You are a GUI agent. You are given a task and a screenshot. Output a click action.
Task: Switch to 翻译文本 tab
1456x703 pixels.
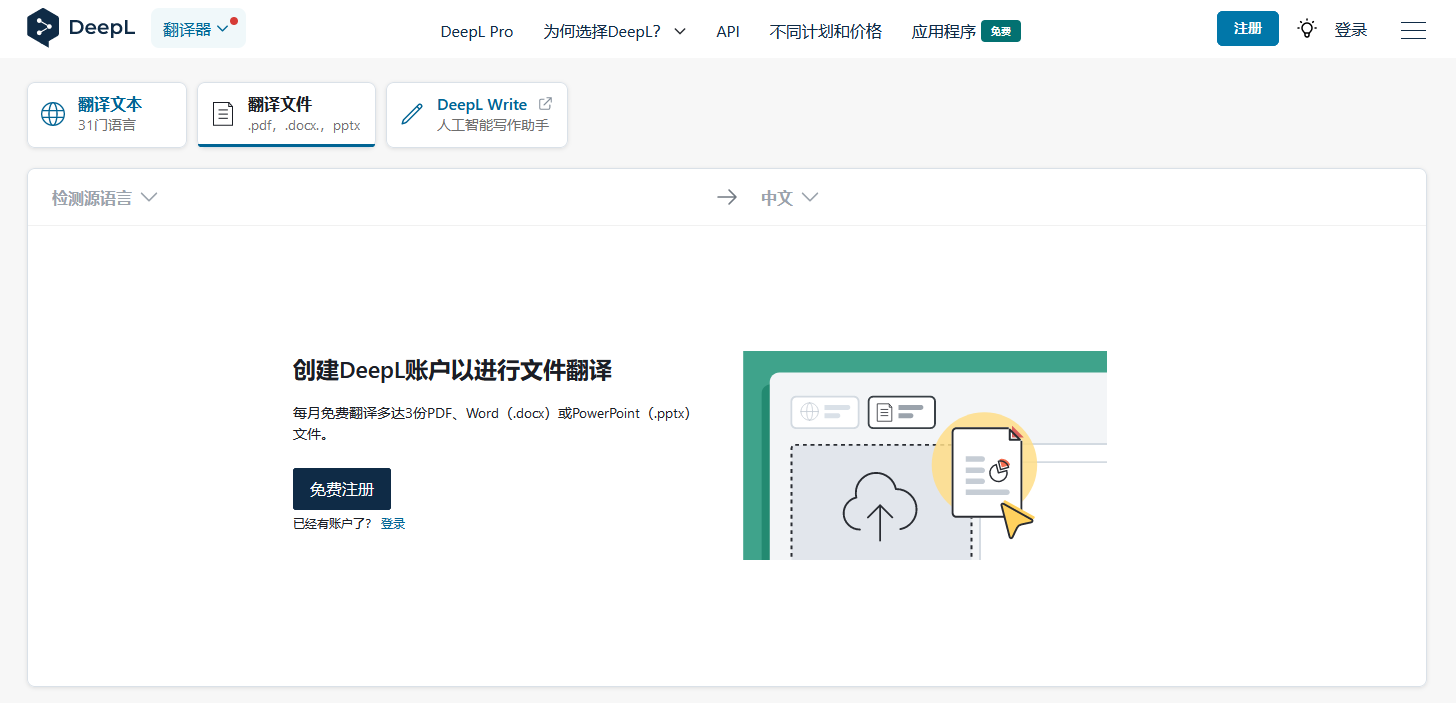click(x=107, y=114)
